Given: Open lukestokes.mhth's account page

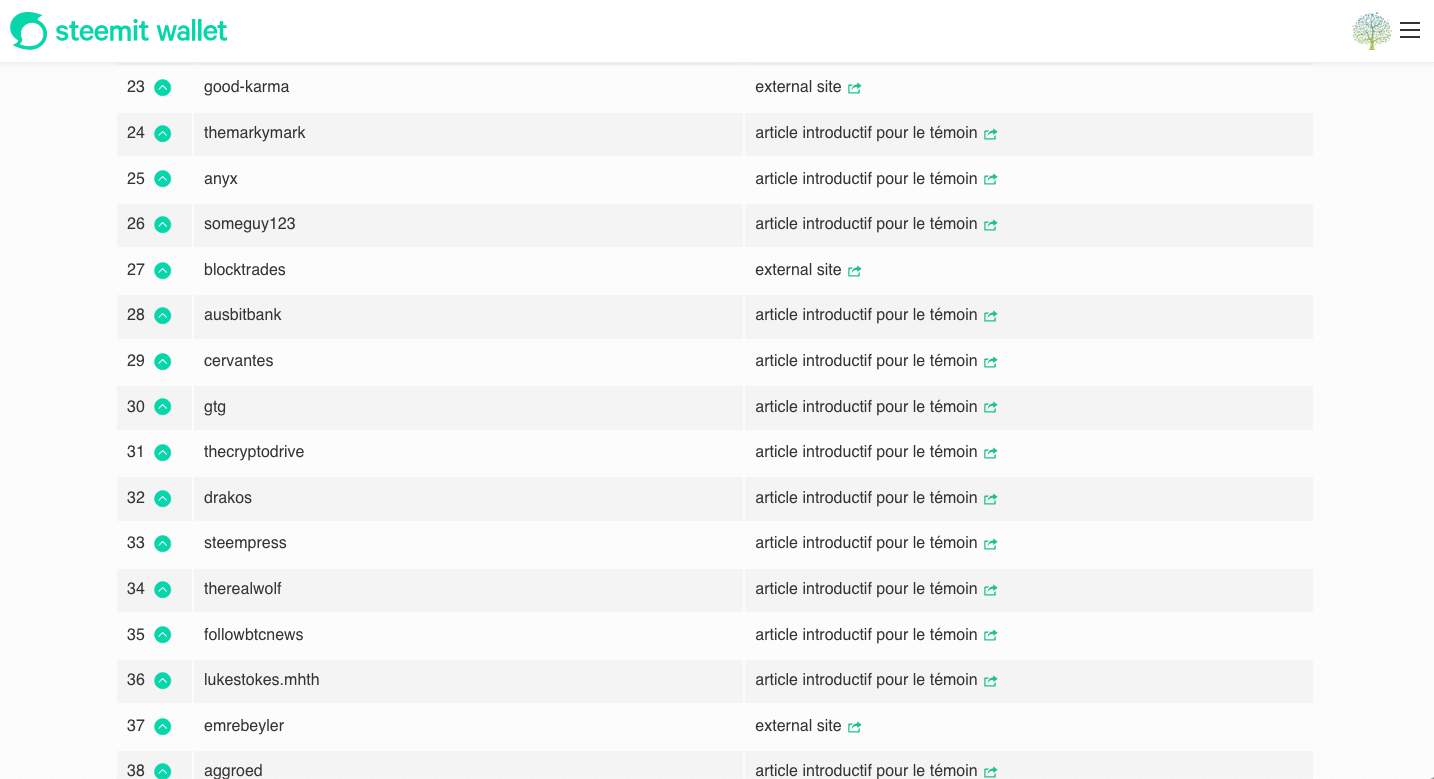Looking at the screenshot, I should coord(262,680).
